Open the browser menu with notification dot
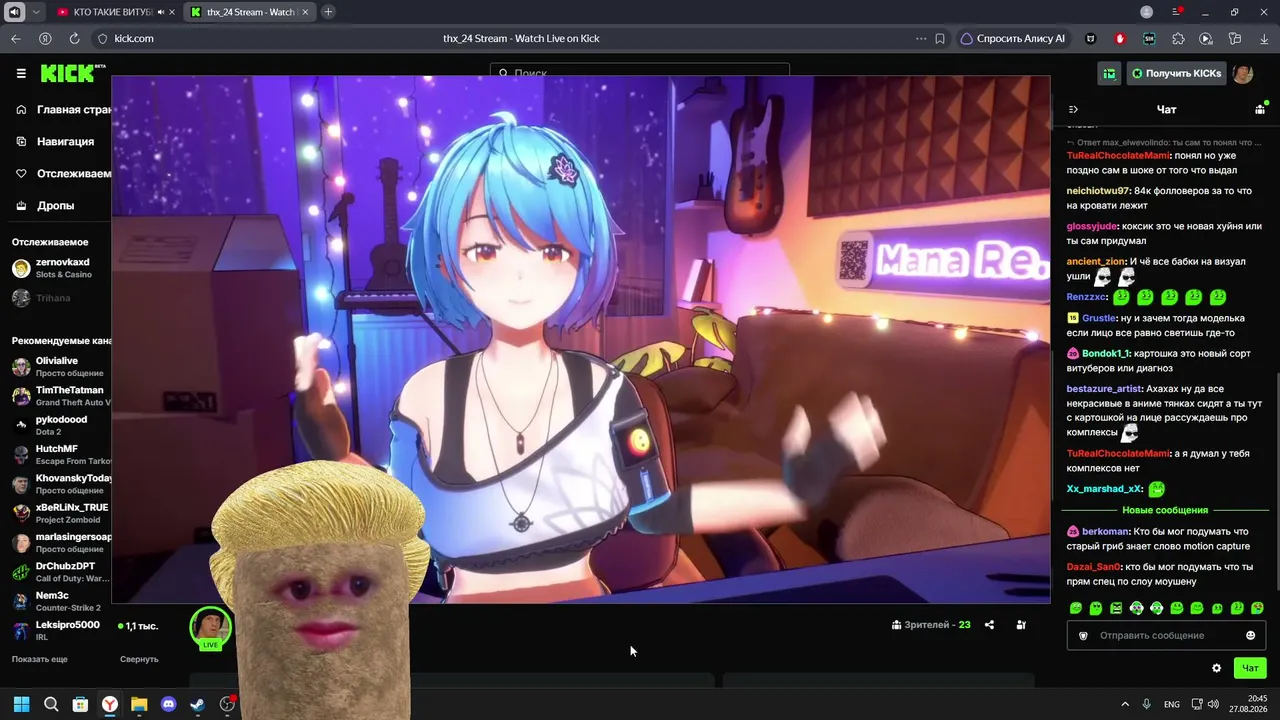 [x=1178, y=12]
